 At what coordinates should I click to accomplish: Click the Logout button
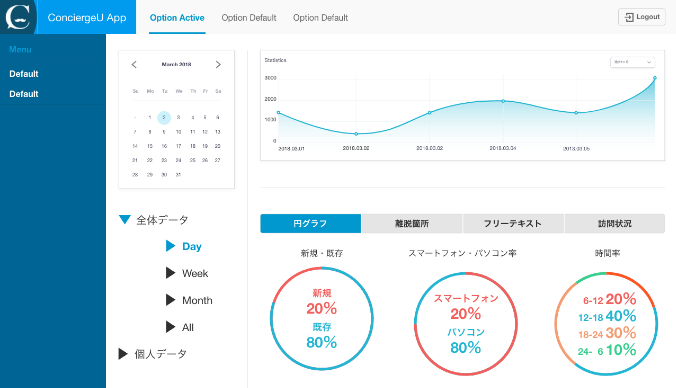(x=642, y=17)
